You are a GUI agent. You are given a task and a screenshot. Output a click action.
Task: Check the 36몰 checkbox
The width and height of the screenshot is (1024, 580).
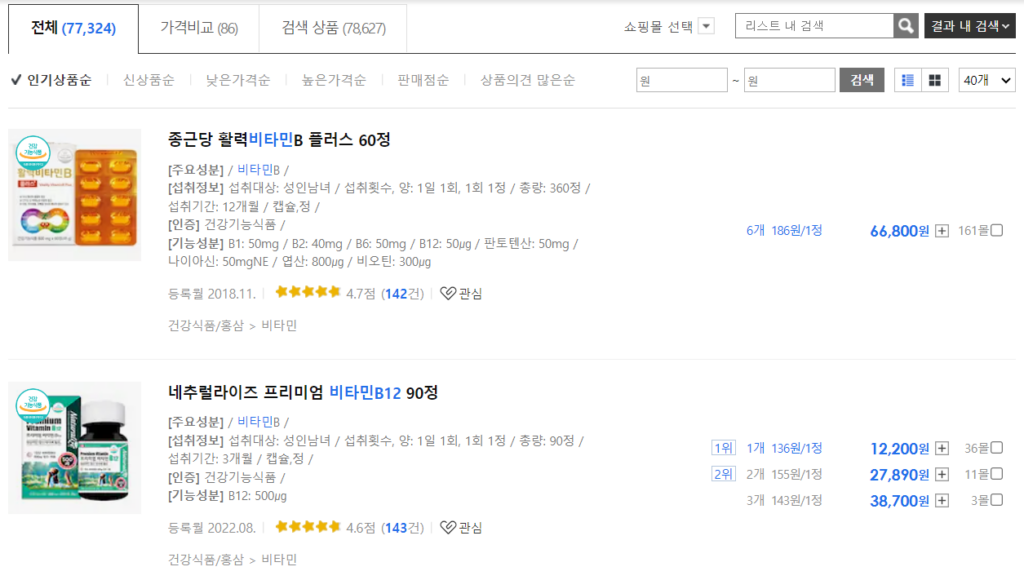click(x=997, y=447)
